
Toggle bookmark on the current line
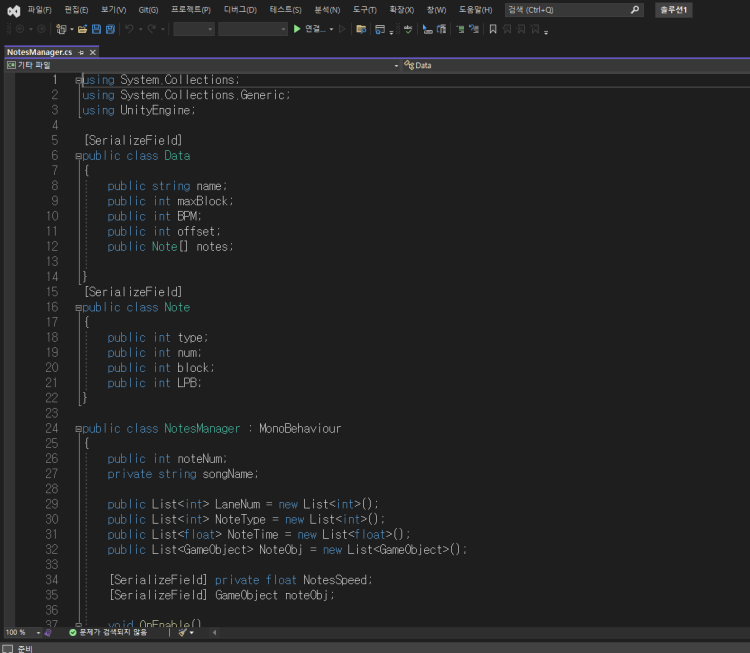point(493,29)
